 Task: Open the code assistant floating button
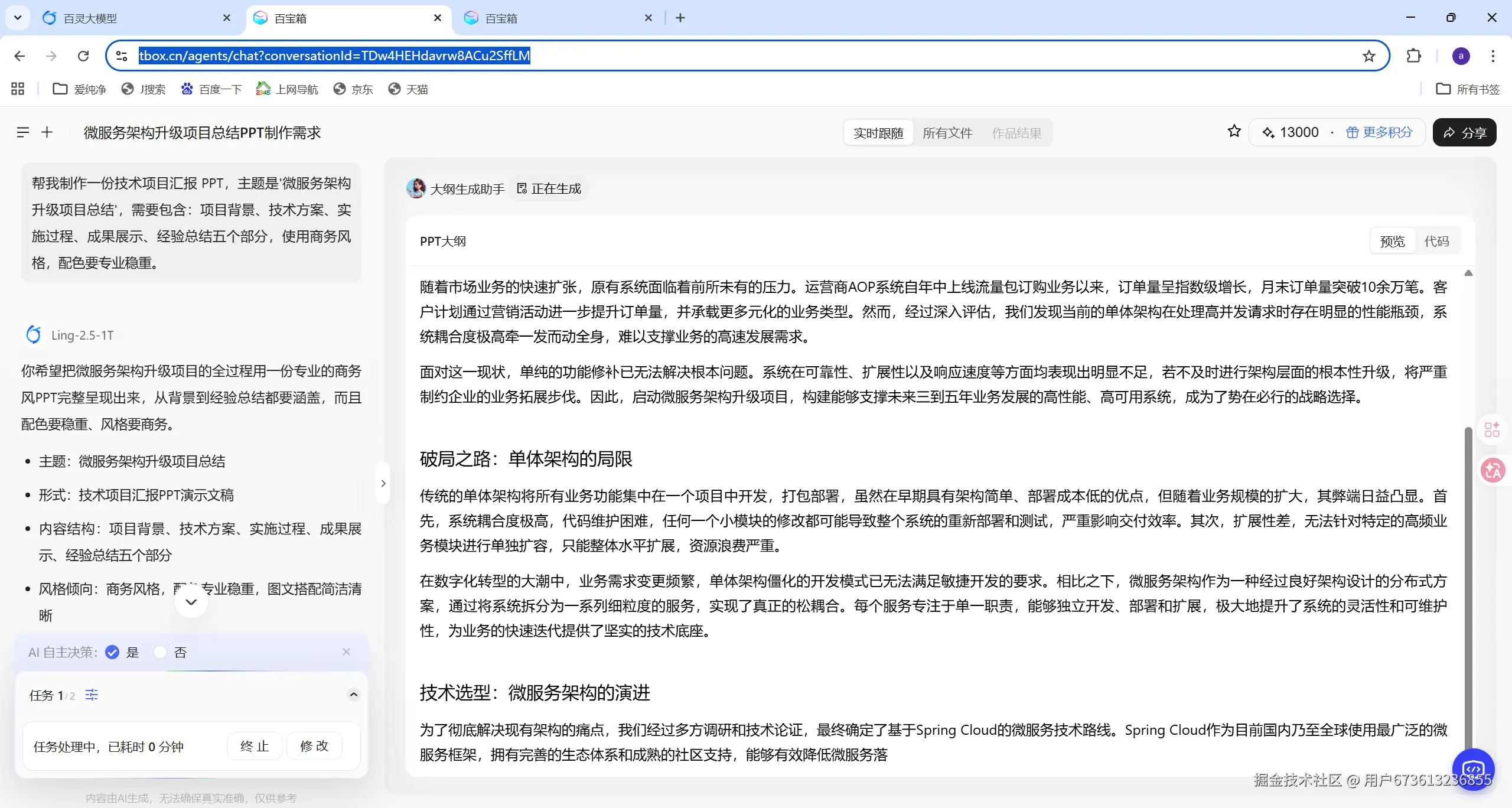coord(1473,768)
